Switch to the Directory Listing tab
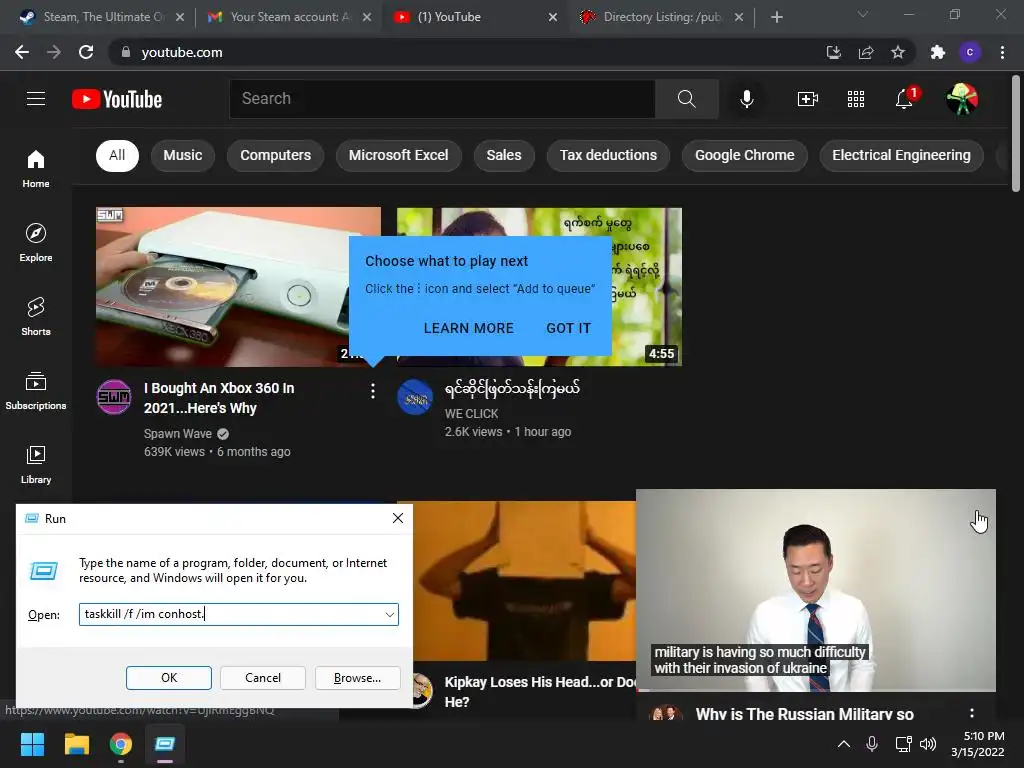Viewport: 1024px width, 768px height. coord(664,17)
